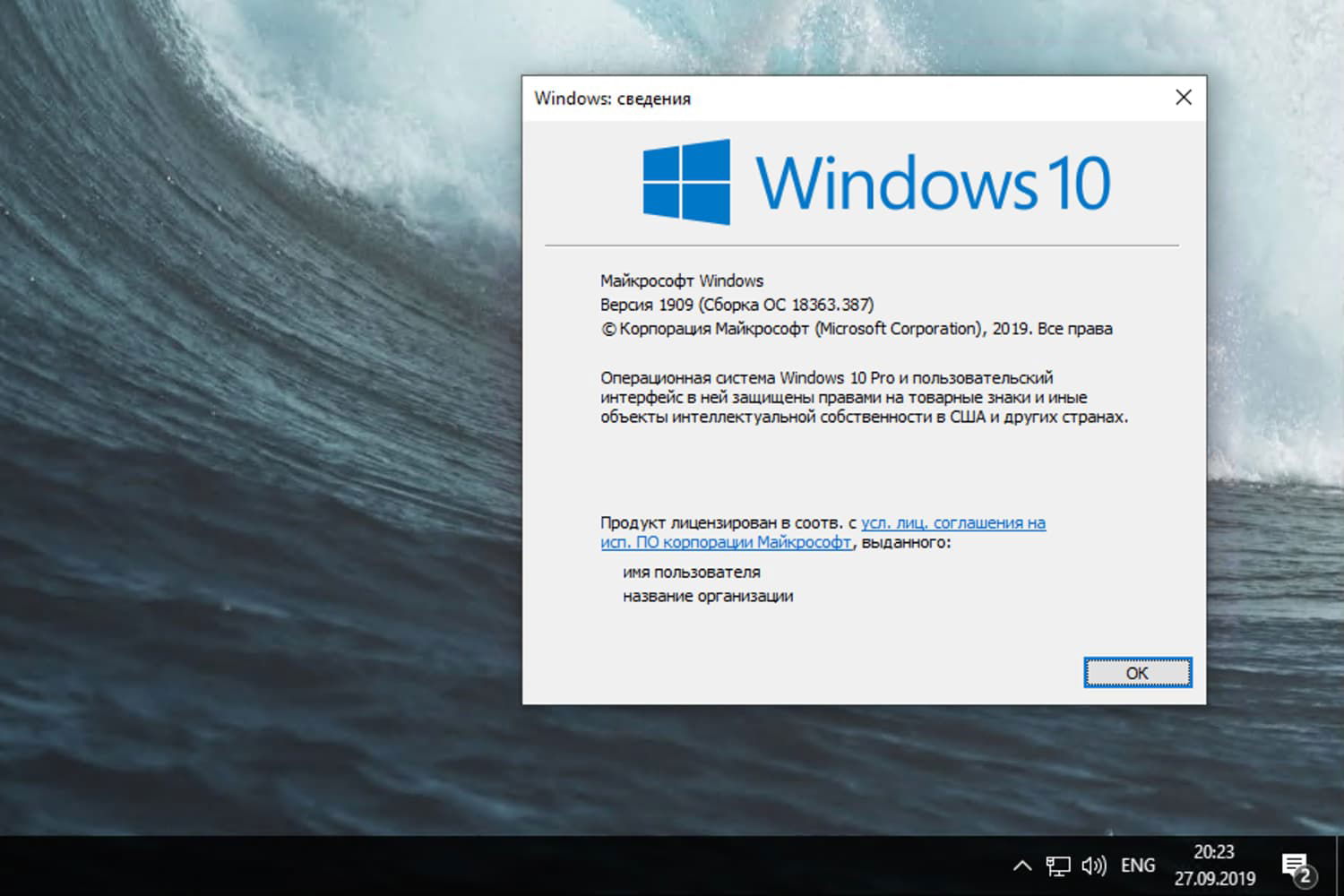1344x896 pixels.
Task: Click an empty area of the taskbar
Action: [538, 865]
